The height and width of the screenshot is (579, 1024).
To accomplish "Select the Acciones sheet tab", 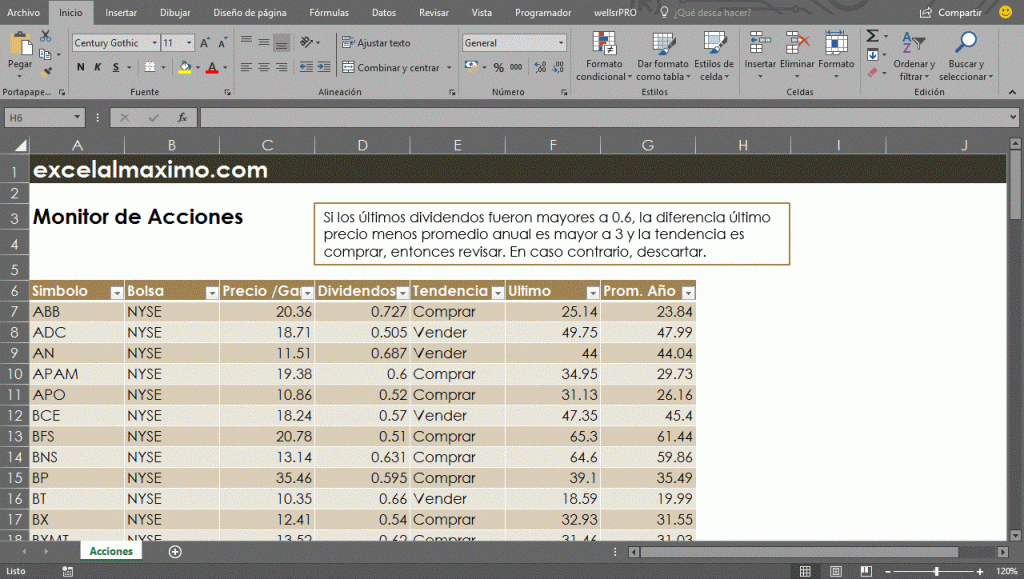I will coord(110,551).
